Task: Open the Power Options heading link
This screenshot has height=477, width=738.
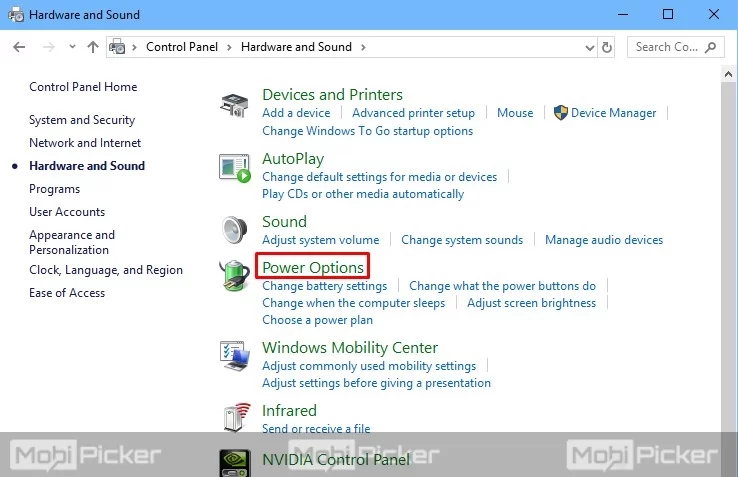Action: coord(313,267)
